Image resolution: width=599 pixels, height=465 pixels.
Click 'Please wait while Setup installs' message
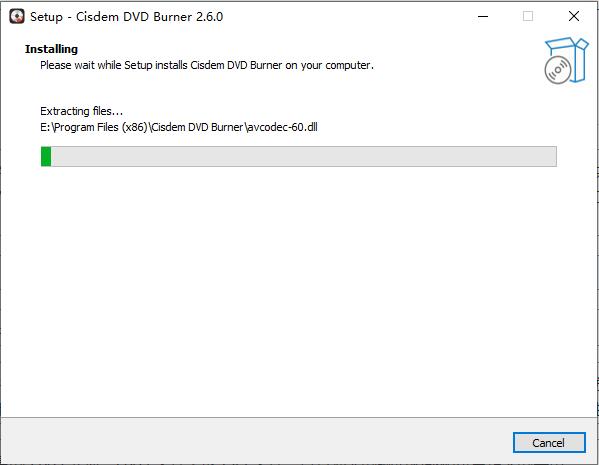pyautogui.click(x=207, y=65)
